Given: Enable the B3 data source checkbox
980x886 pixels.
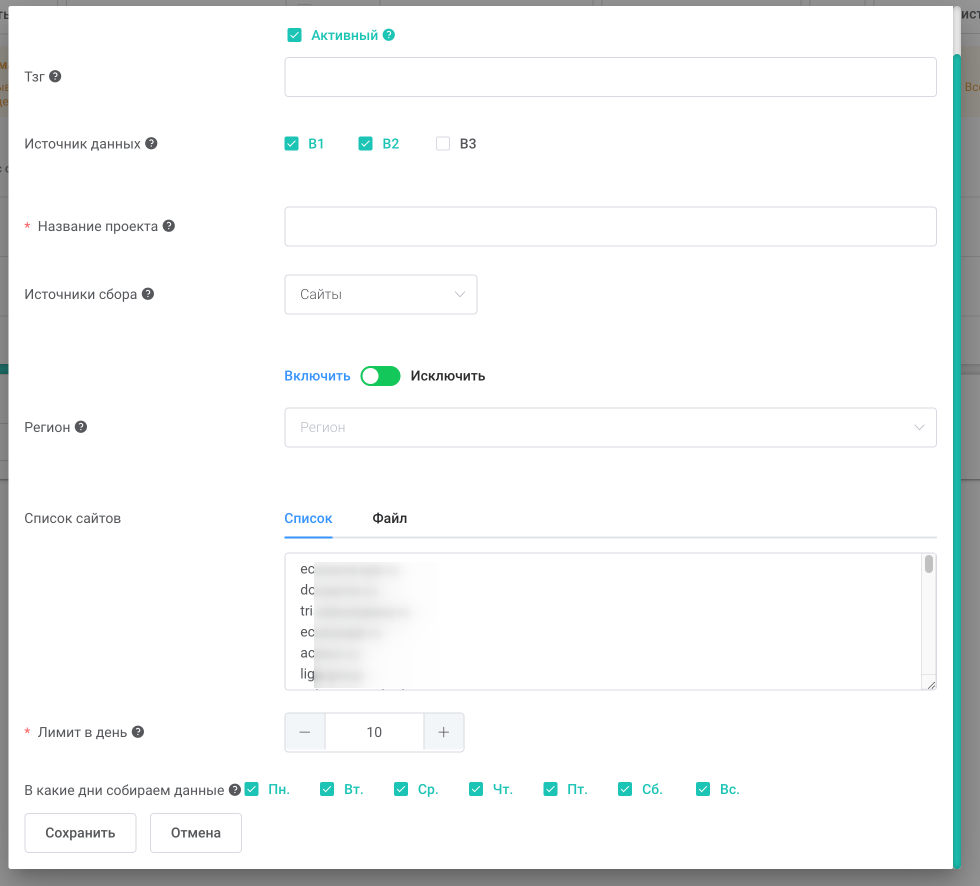Looking at the screenshot, I should click(x=442, y=144).
